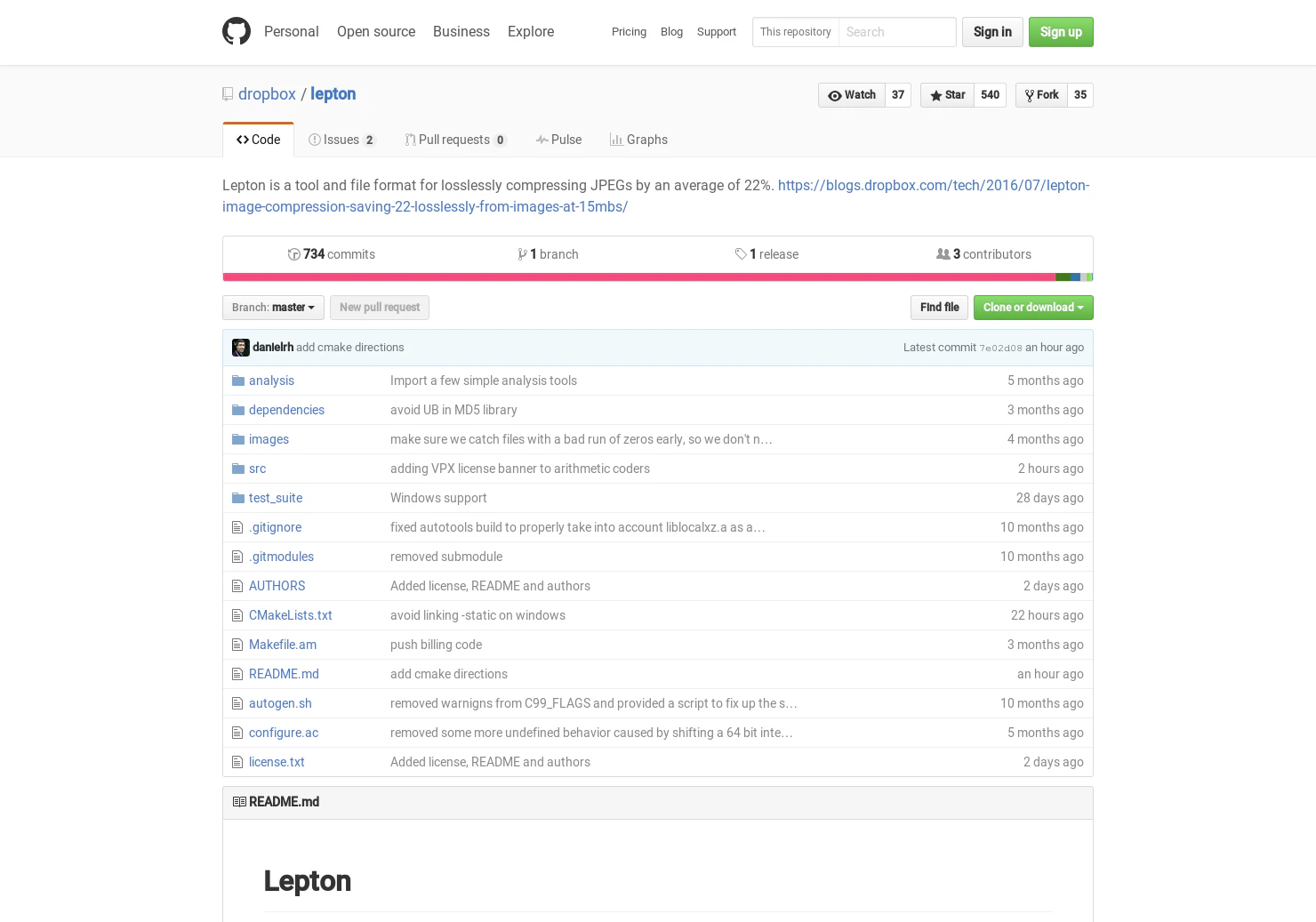Image resolution: width=1316 pixels, height=922 pixels.
Task: Click the tag icon beside 1 release
Action: pyautogui.click(x=741, y=254)
